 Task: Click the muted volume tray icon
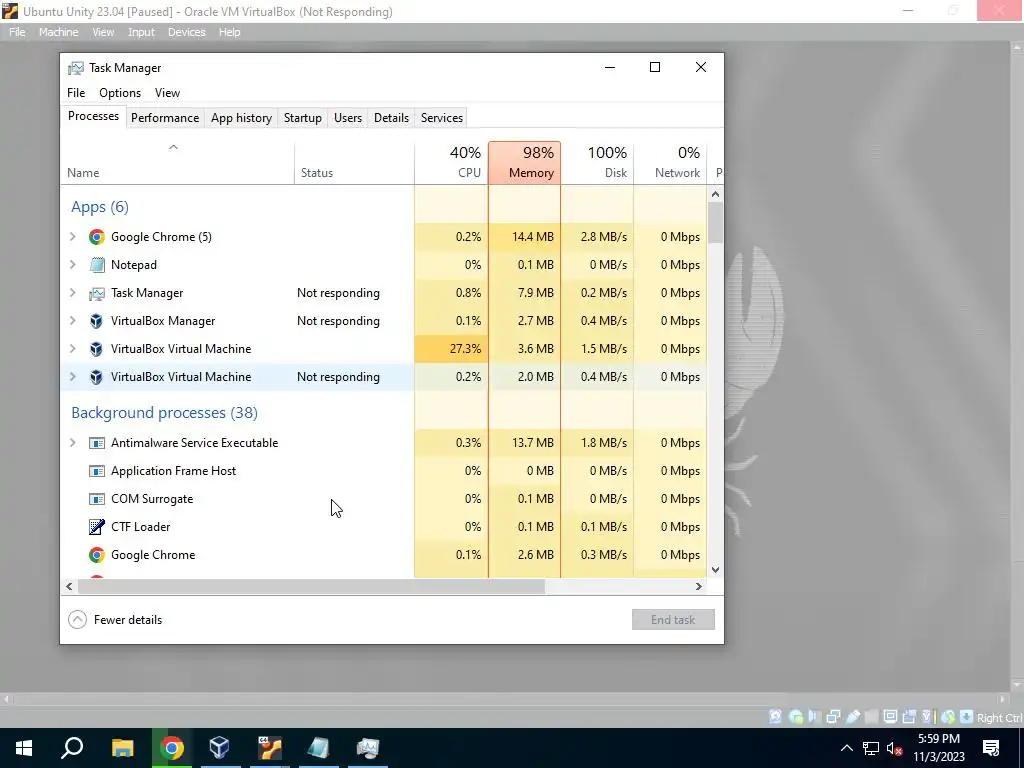895,748
